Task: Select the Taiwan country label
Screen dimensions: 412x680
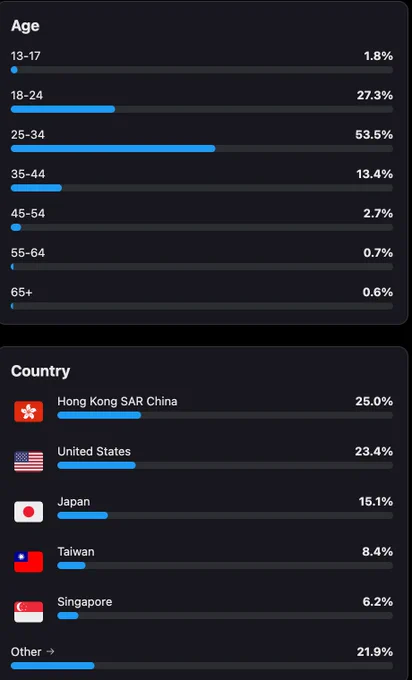Action: 76,552
